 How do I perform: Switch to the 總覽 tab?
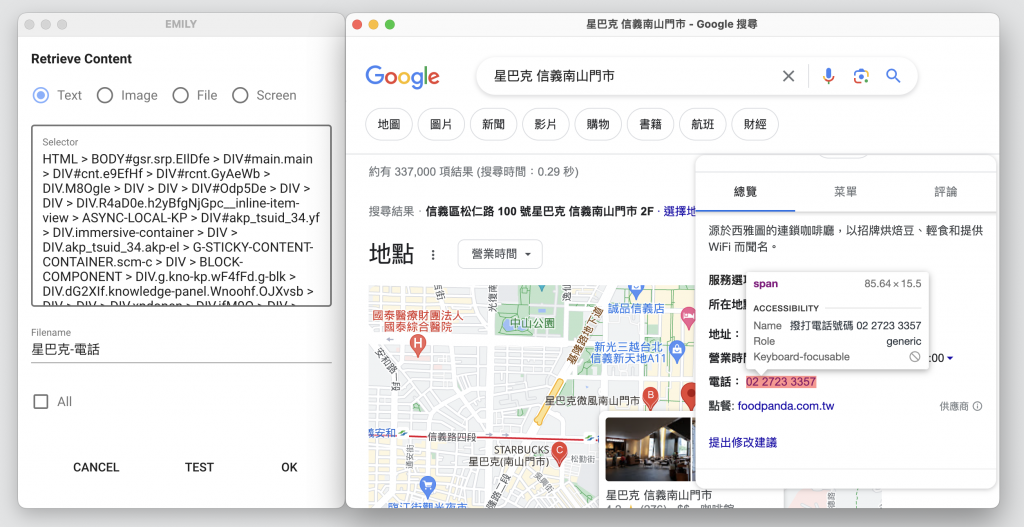[x=745, y=191]
